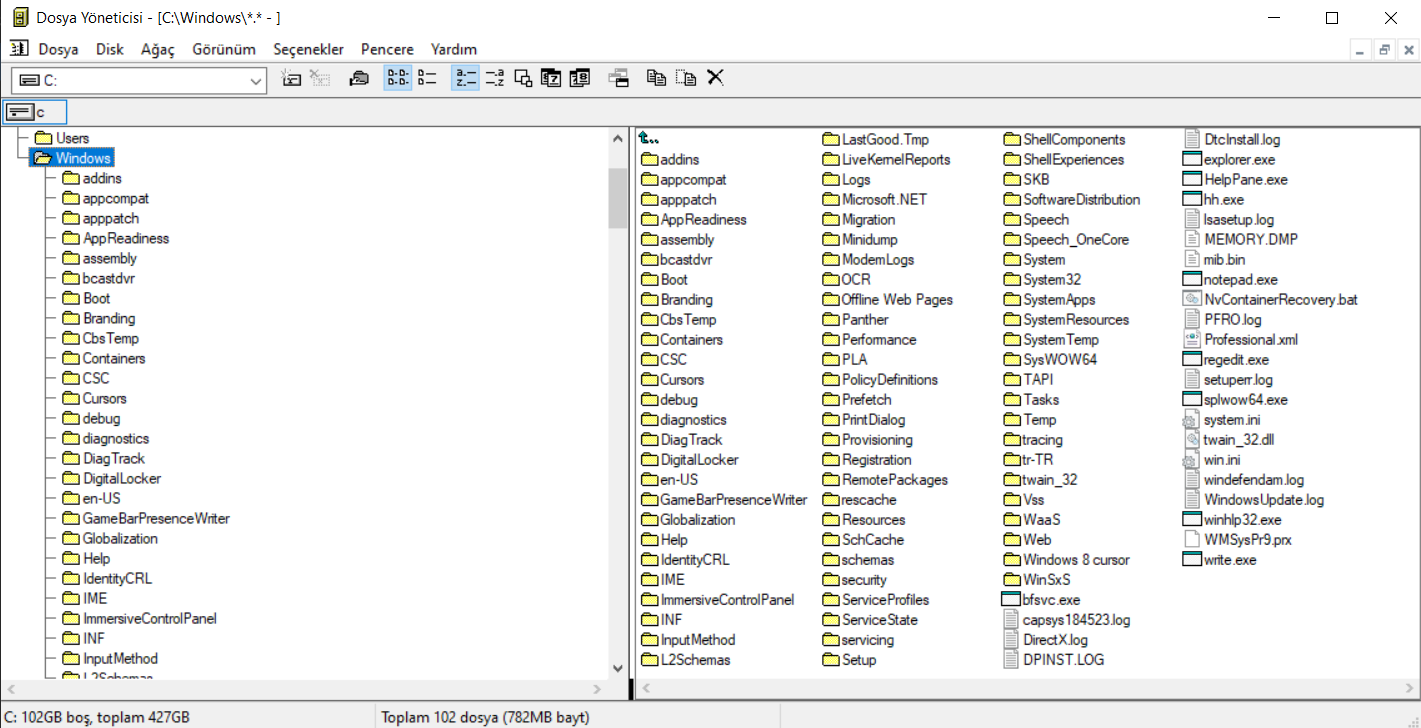
Task: Select the WinSxS folder
Action: 1037,580
